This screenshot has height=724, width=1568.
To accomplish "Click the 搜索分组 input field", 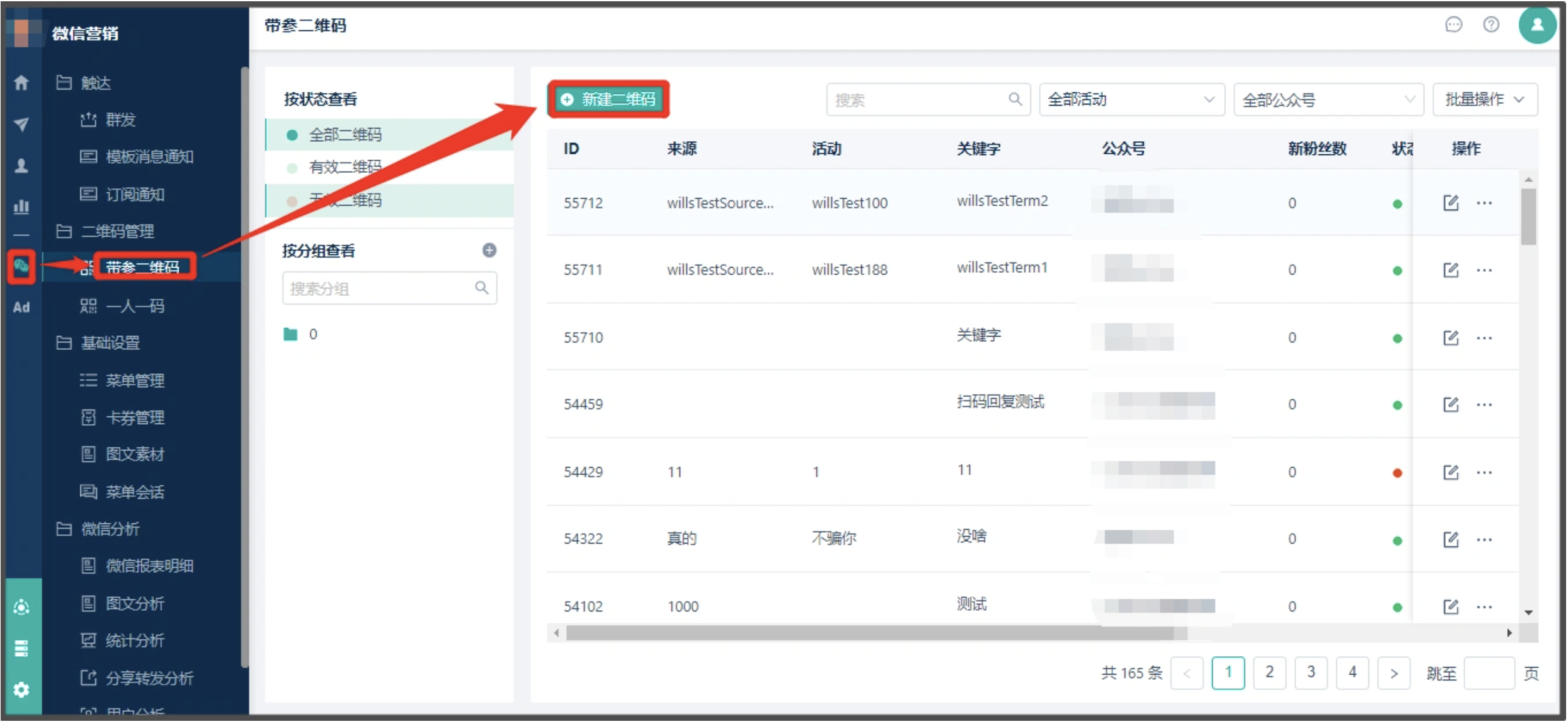I will tap(389, 288).
